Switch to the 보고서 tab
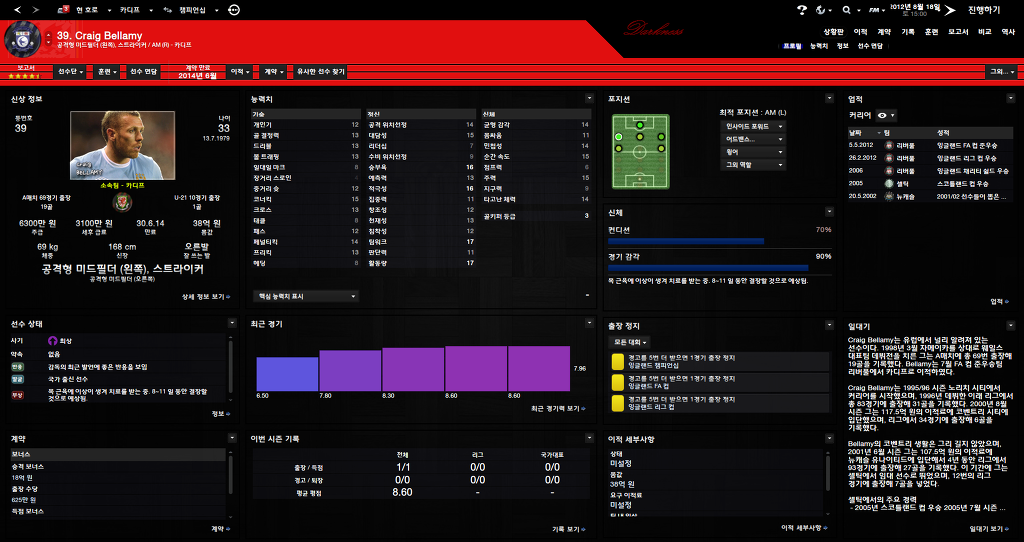 pyautogui.click(x=958, y=31)
